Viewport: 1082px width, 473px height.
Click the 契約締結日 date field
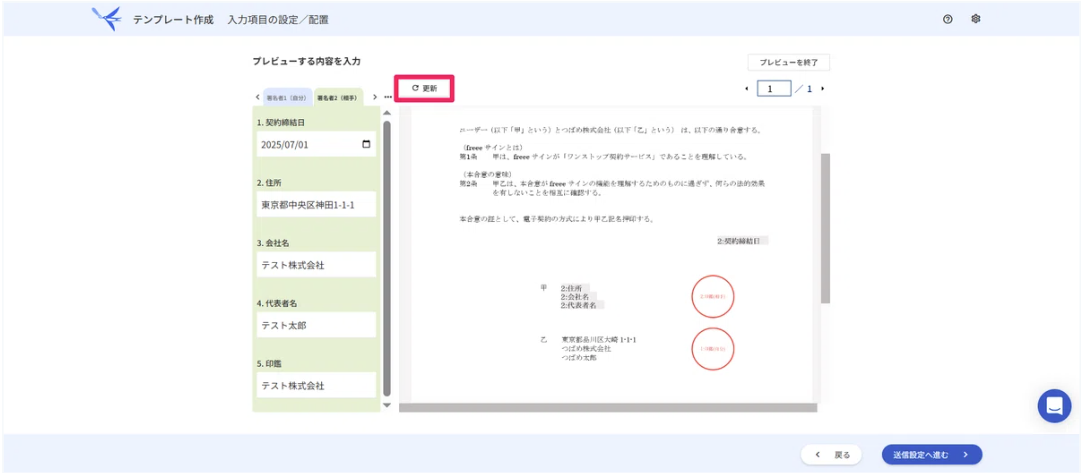(316, 144)
